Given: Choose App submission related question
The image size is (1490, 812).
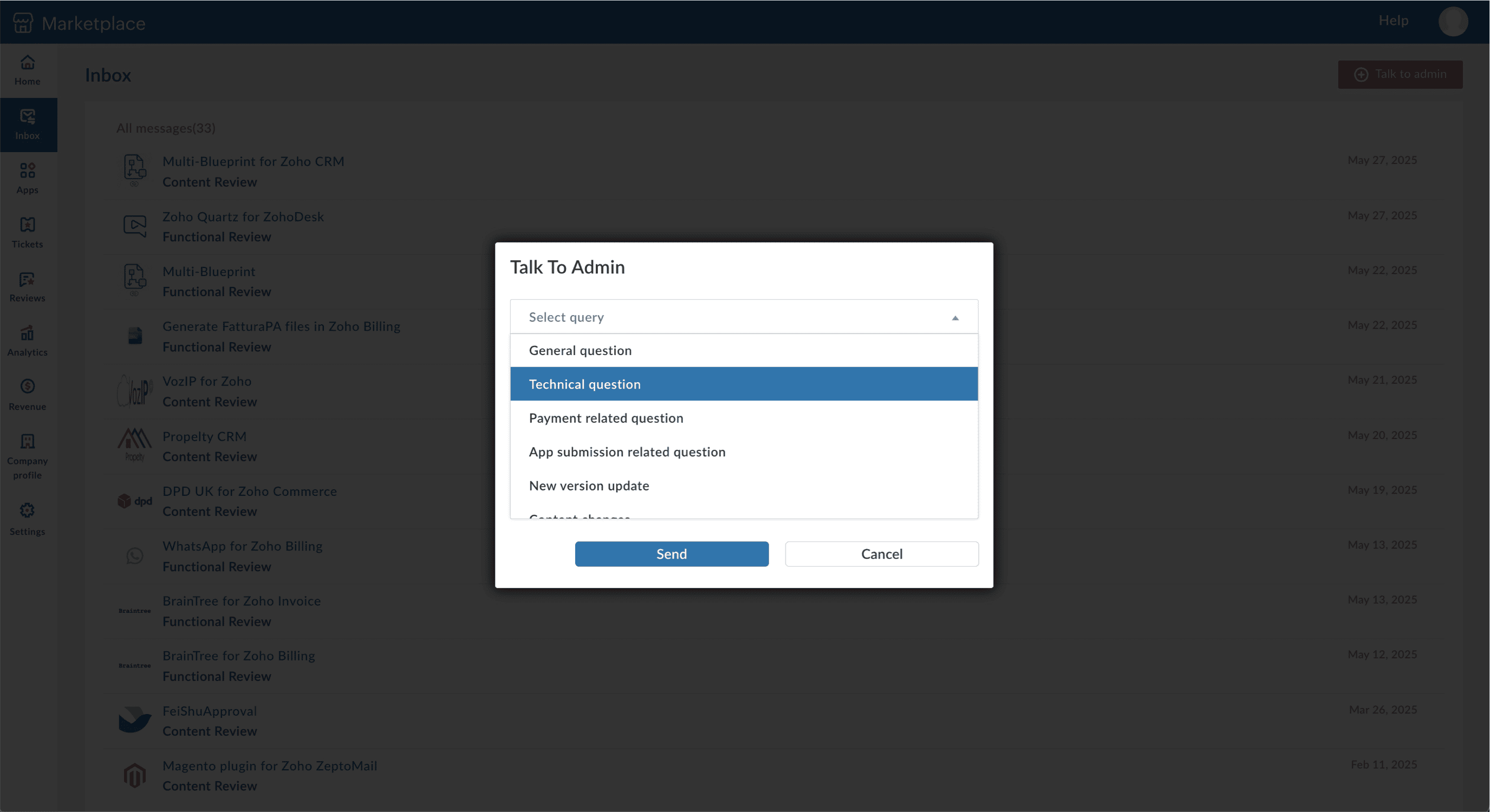Looking at the screenshot, I should coord(627,451).
